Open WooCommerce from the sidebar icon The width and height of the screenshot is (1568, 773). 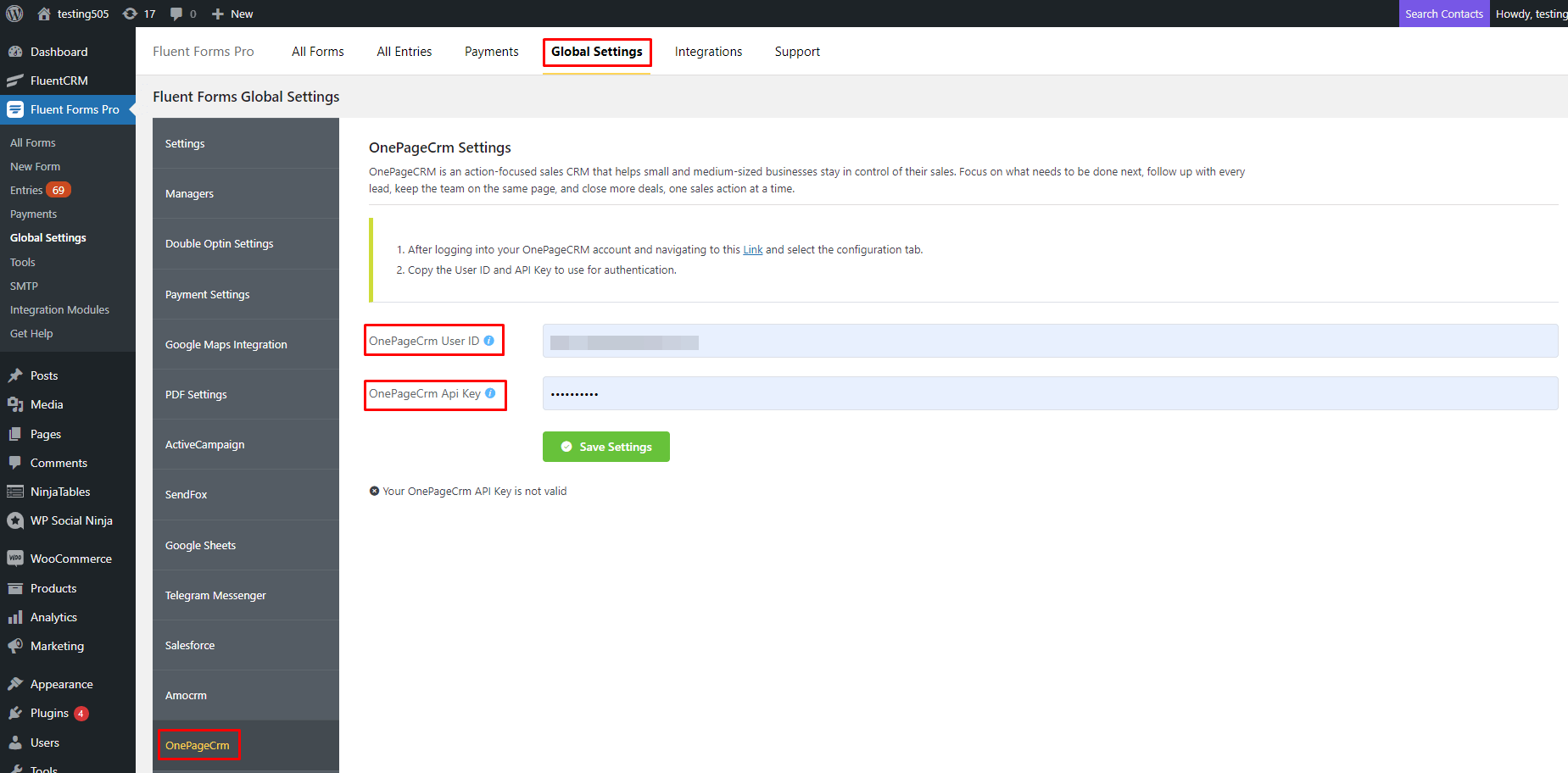[x=15, y=559]
